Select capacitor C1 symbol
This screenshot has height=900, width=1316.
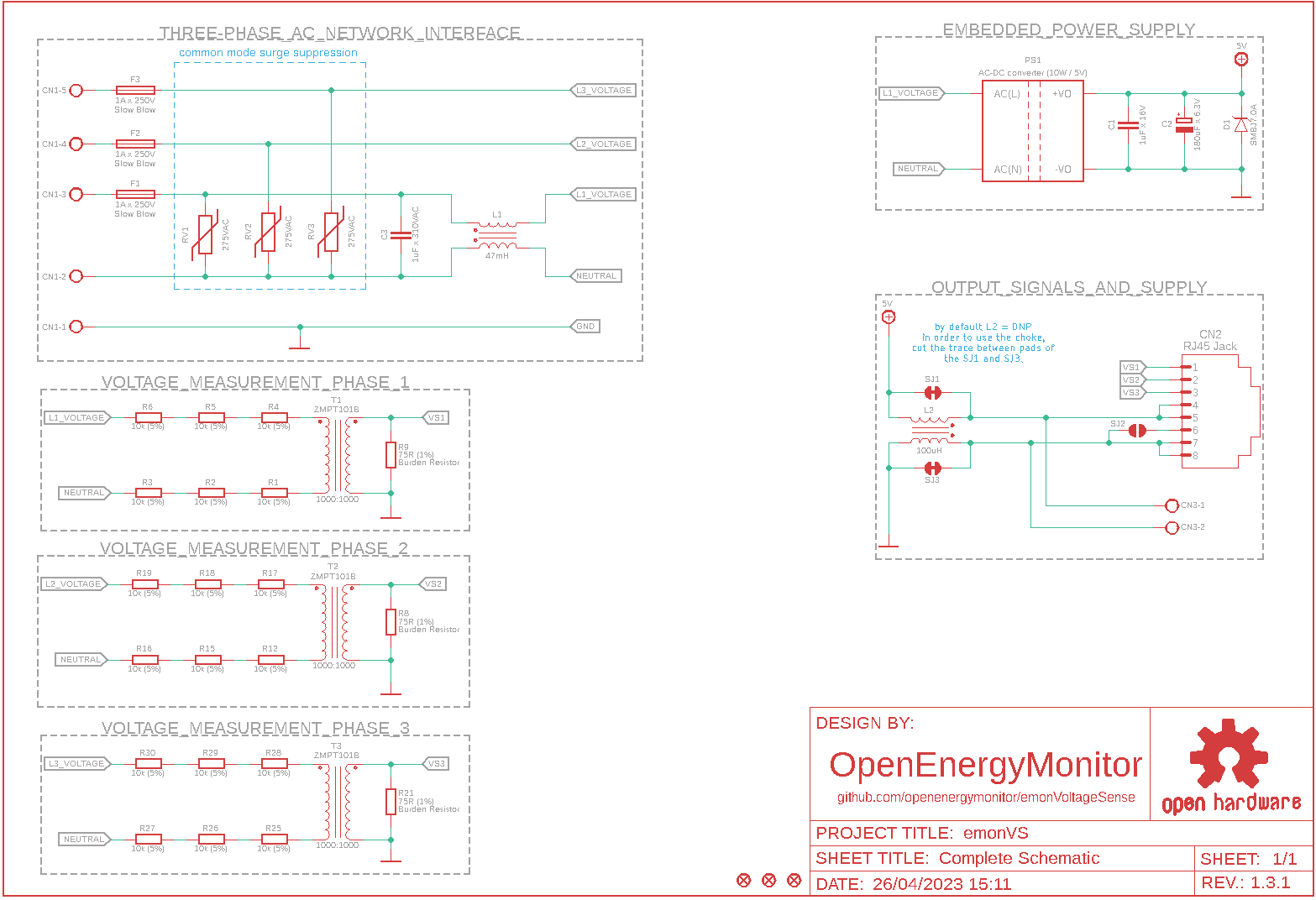1128,124
